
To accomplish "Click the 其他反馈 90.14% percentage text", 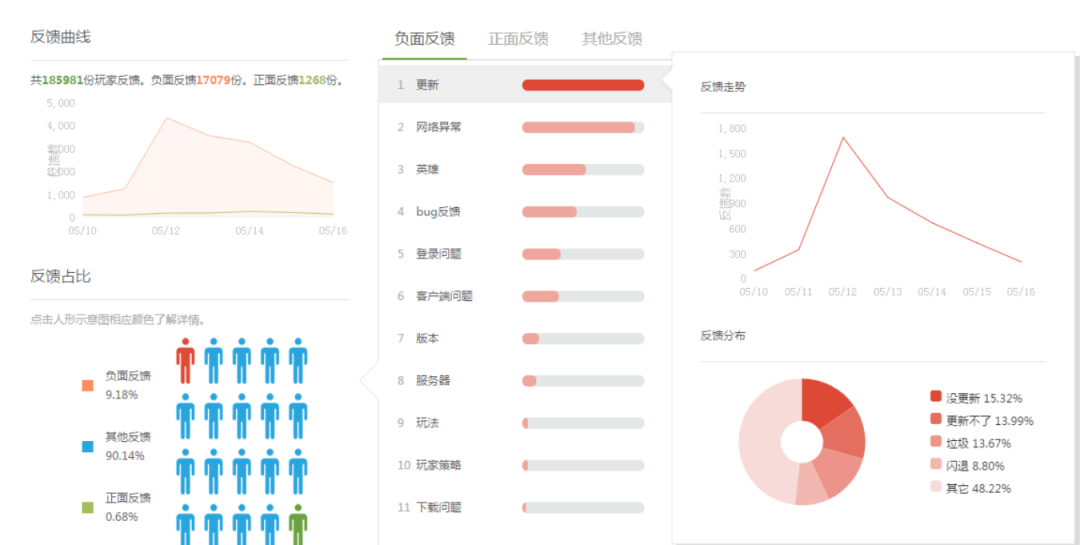I will coord(125,456).
